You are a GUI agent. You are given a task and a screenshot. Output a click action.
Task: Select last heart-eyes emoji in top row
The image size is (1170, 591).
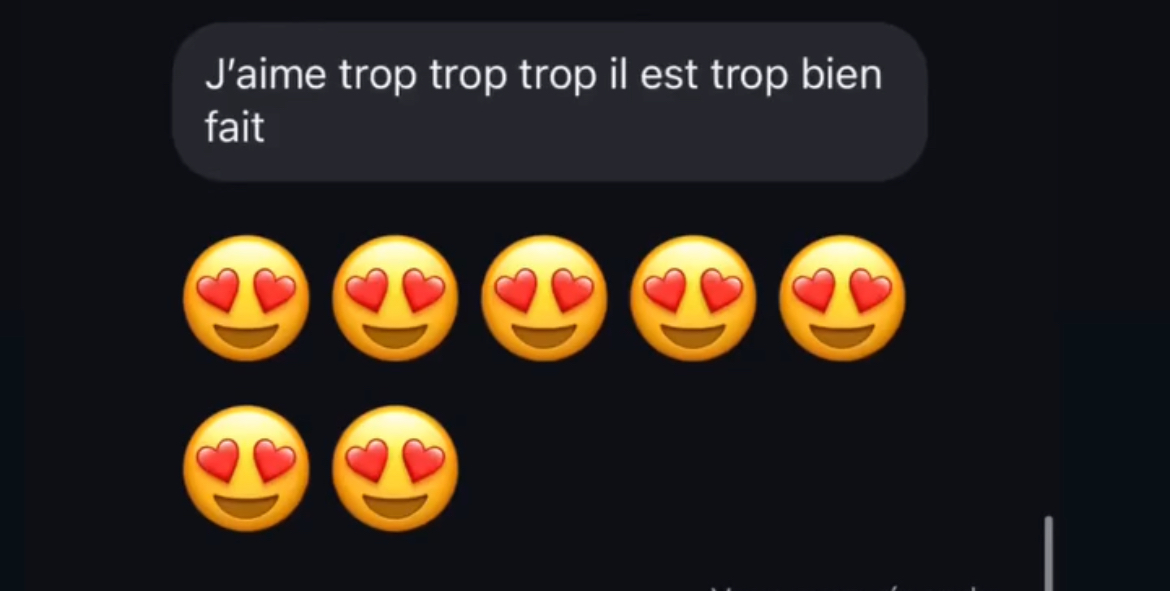[842, 298]
